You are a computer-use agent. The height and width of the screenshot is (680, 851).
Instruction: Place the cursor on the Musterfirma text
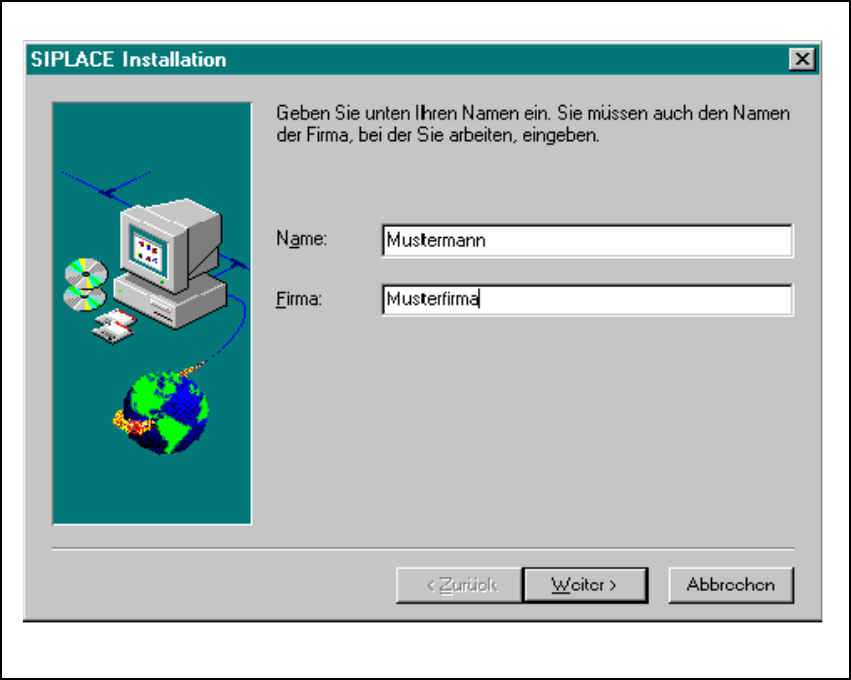(x=432, y=299)
